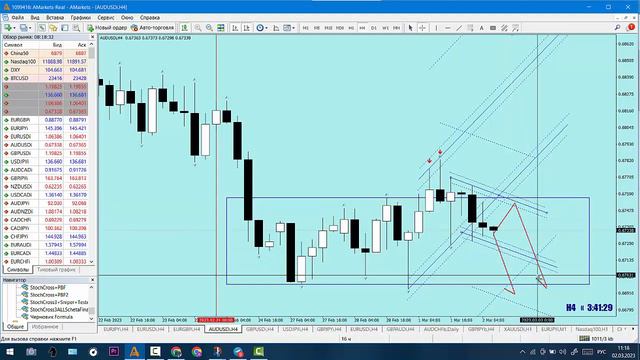Toggle the Авто-торговля button
This screenshot has height=360, width=640.
tap(152, 28)
